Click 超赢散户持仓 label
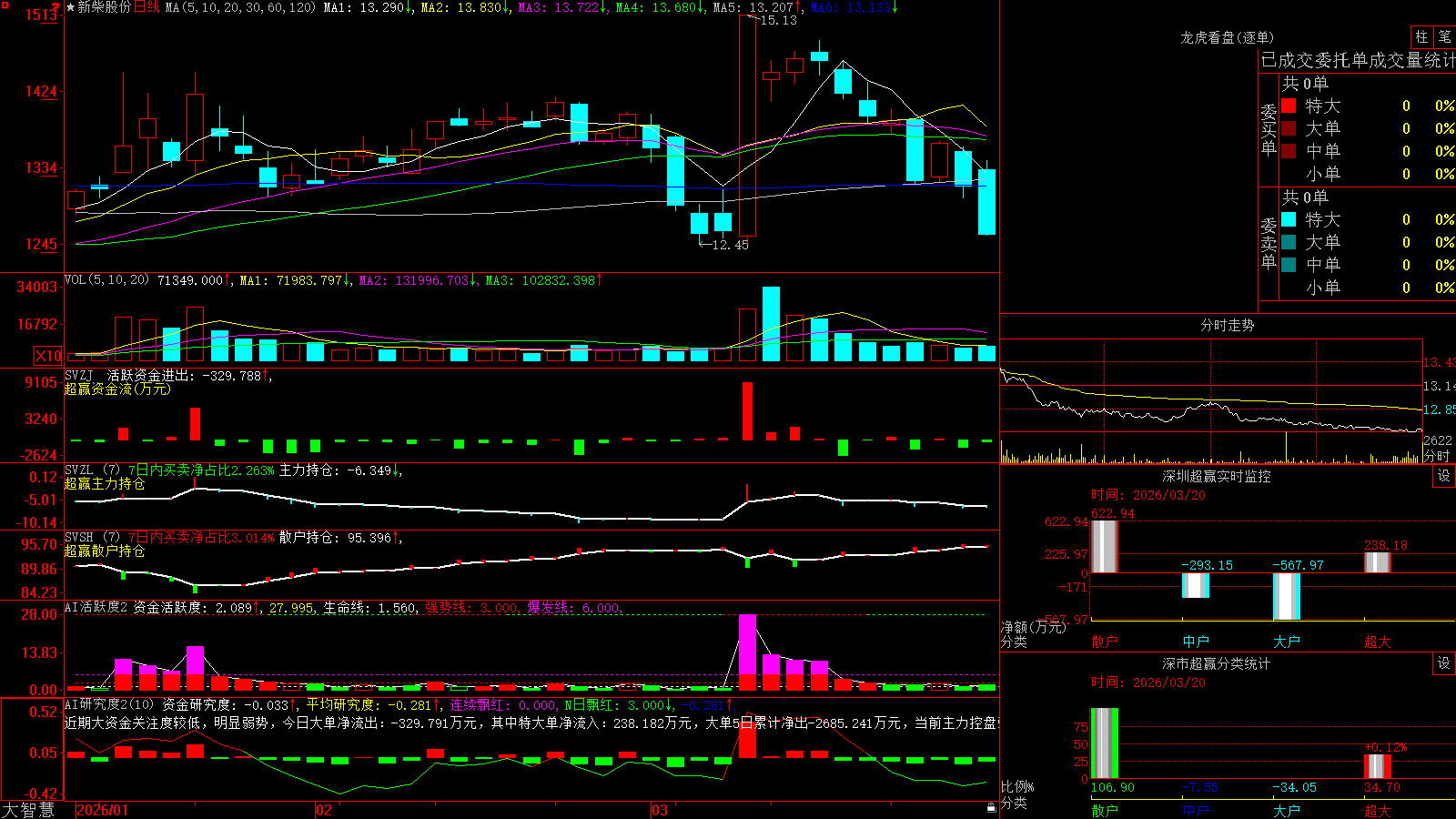Viewport: 1456px width, 819px height. [105, 551]
